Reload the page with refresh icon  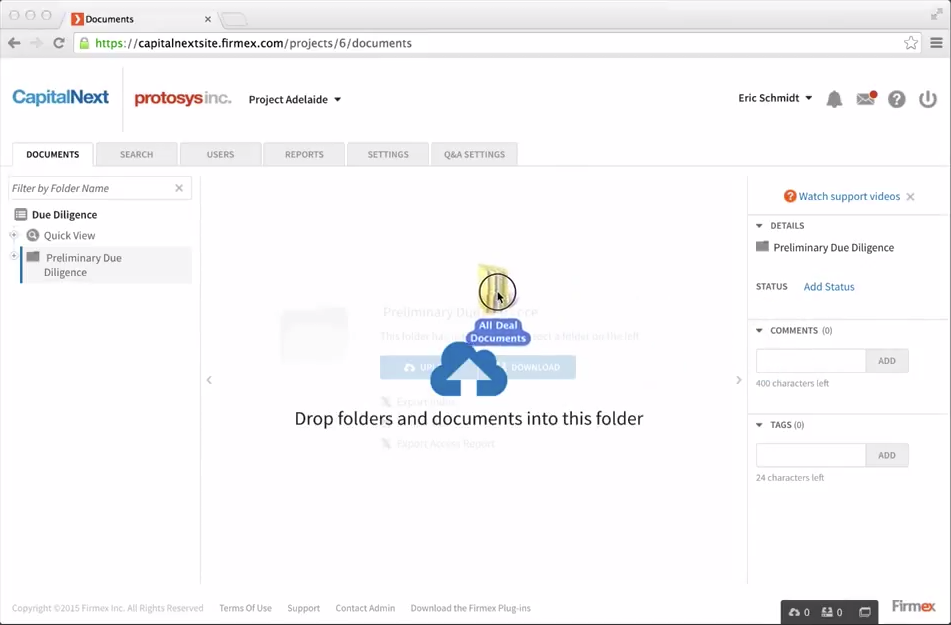click(59, 43)
